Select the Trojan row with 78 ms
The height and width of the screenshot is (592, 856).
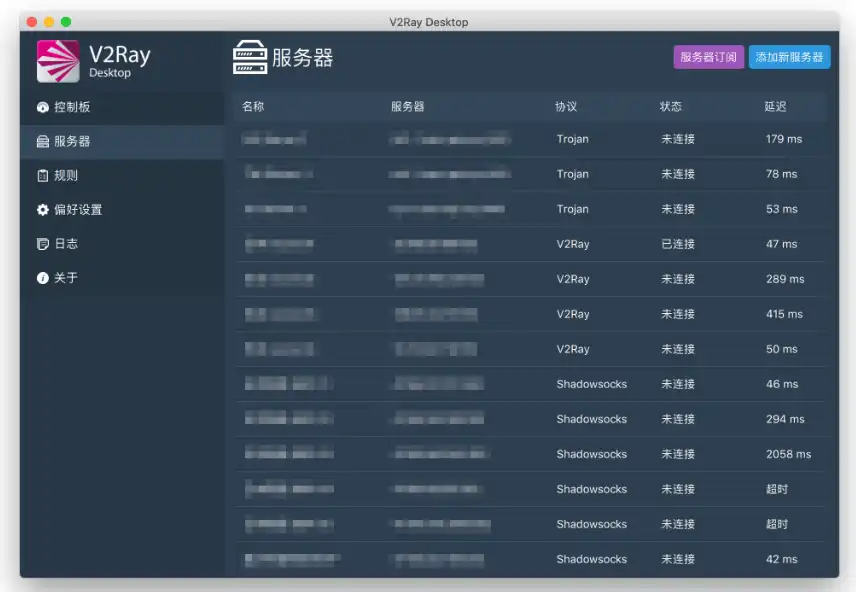pos(530,174)
